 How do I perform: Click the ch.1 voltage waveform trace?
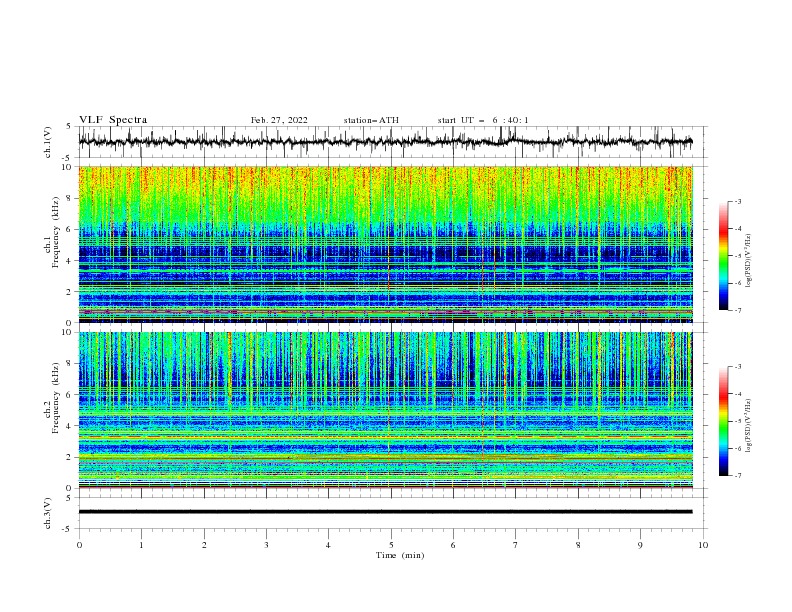coord(386,142)
